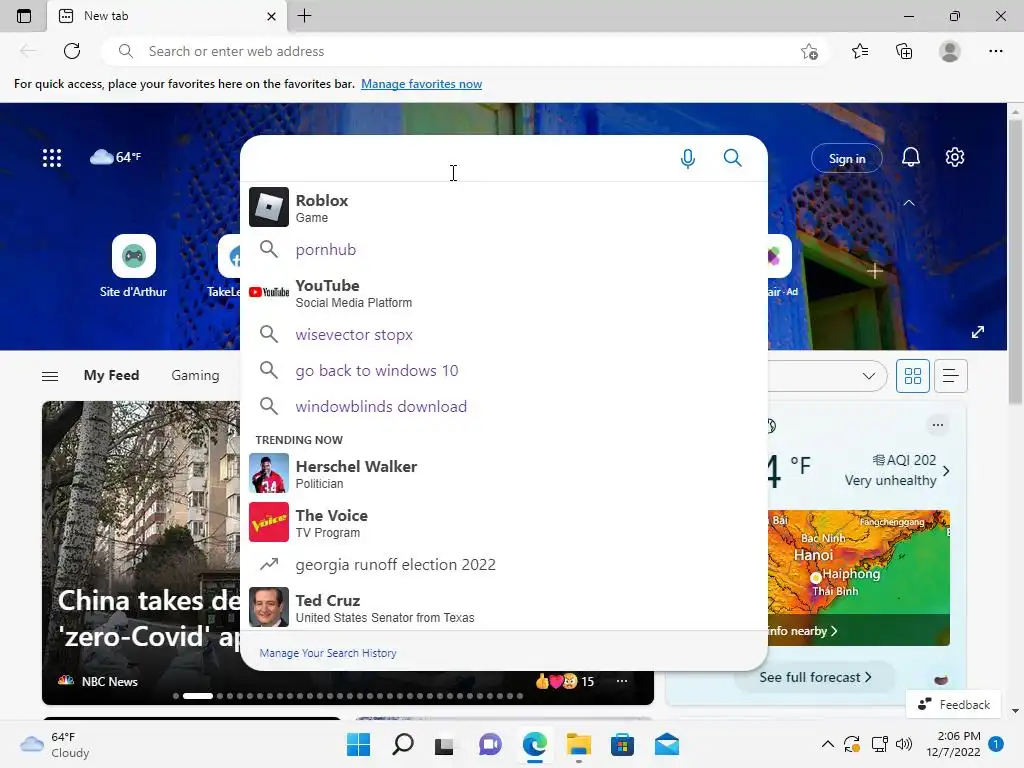1024x768 pixels.
Task: Open File Explorer from taskbar
Action: pyautogui.click(x=579, y=744)
